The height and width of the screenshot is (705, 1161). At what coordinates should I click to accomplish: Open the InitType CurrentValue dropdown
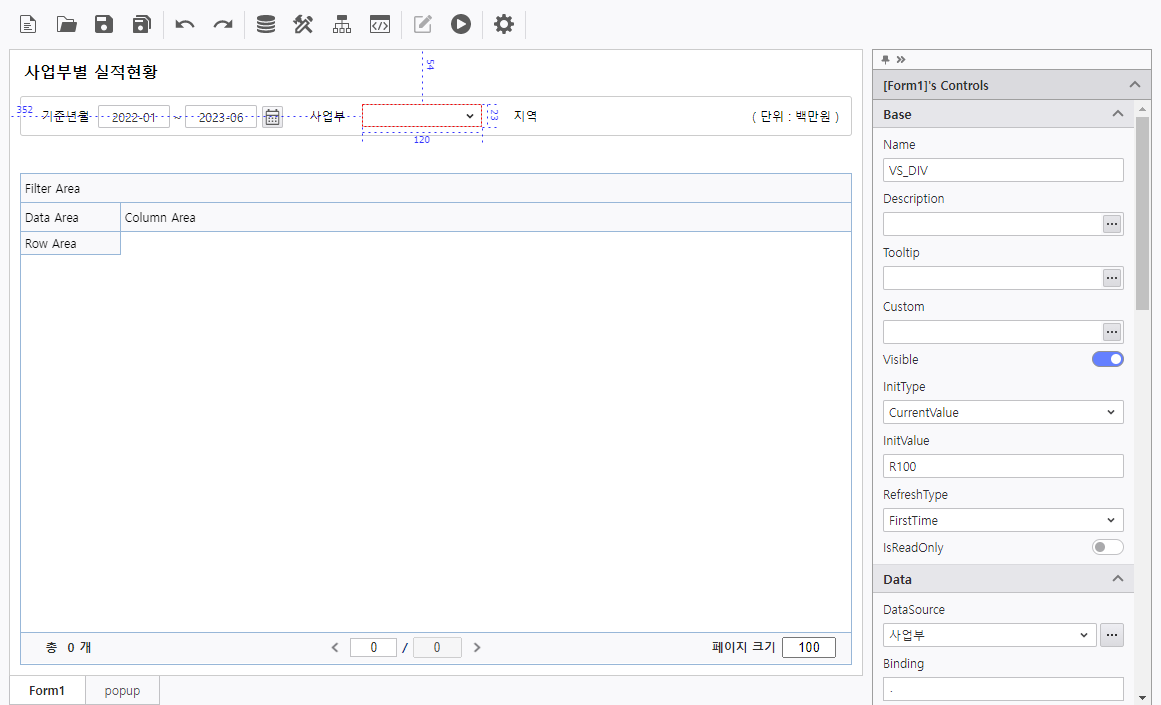click(1003, 412)
